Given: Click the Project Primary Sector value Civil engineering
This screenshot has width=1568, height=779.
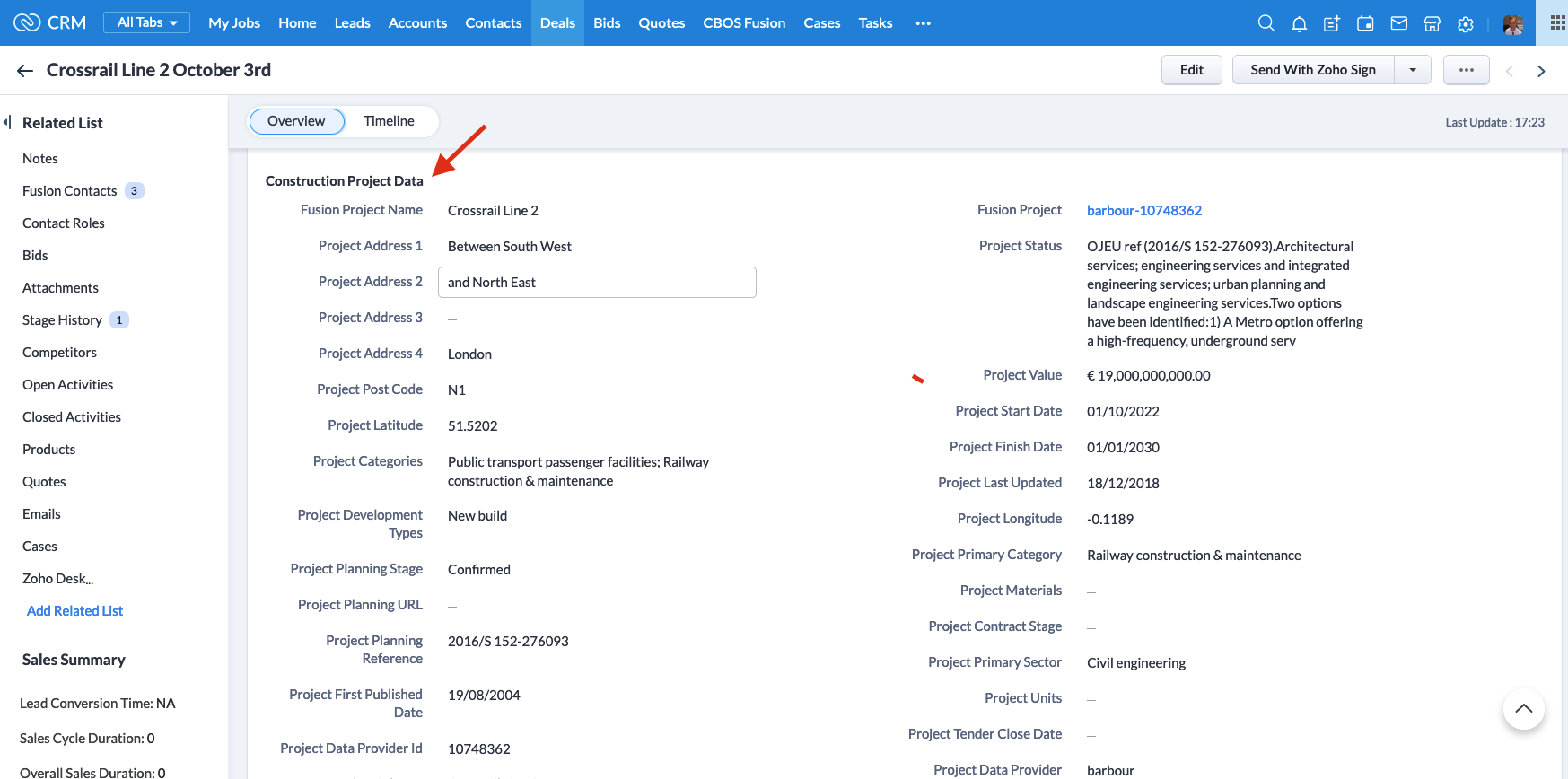Looking at the screenshot, I should click(1136, 663).
